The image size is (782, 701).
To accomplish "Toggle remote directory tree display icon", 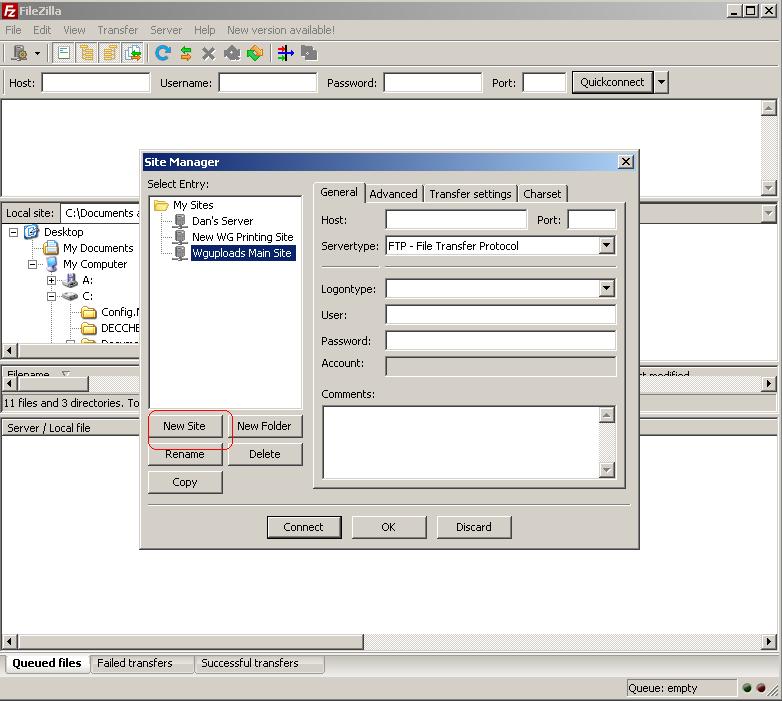I will click(110, 53).
